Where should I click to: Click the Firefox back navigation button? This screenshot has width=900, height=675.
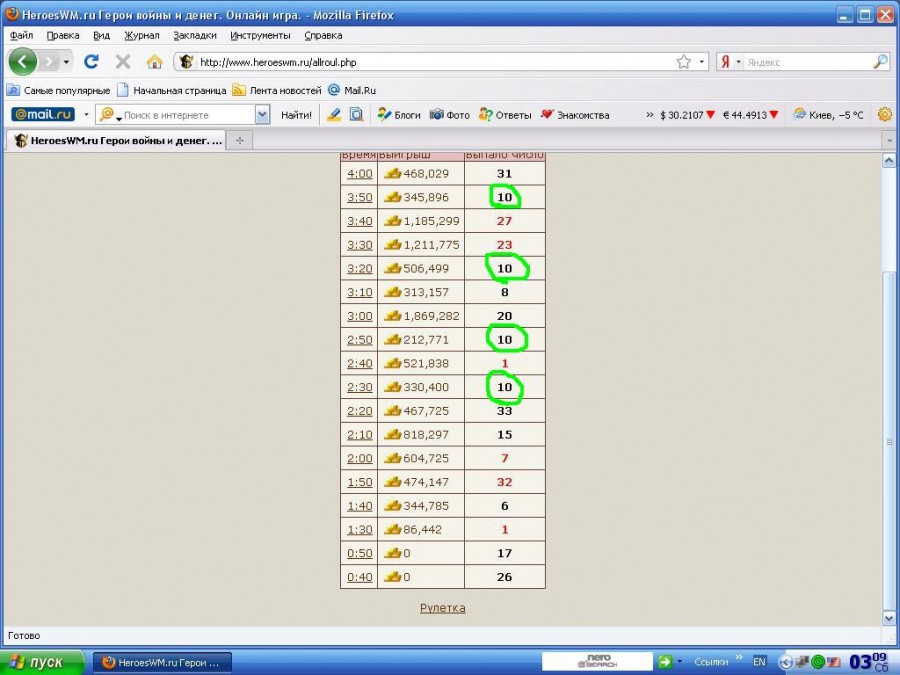tap(22, 62)
